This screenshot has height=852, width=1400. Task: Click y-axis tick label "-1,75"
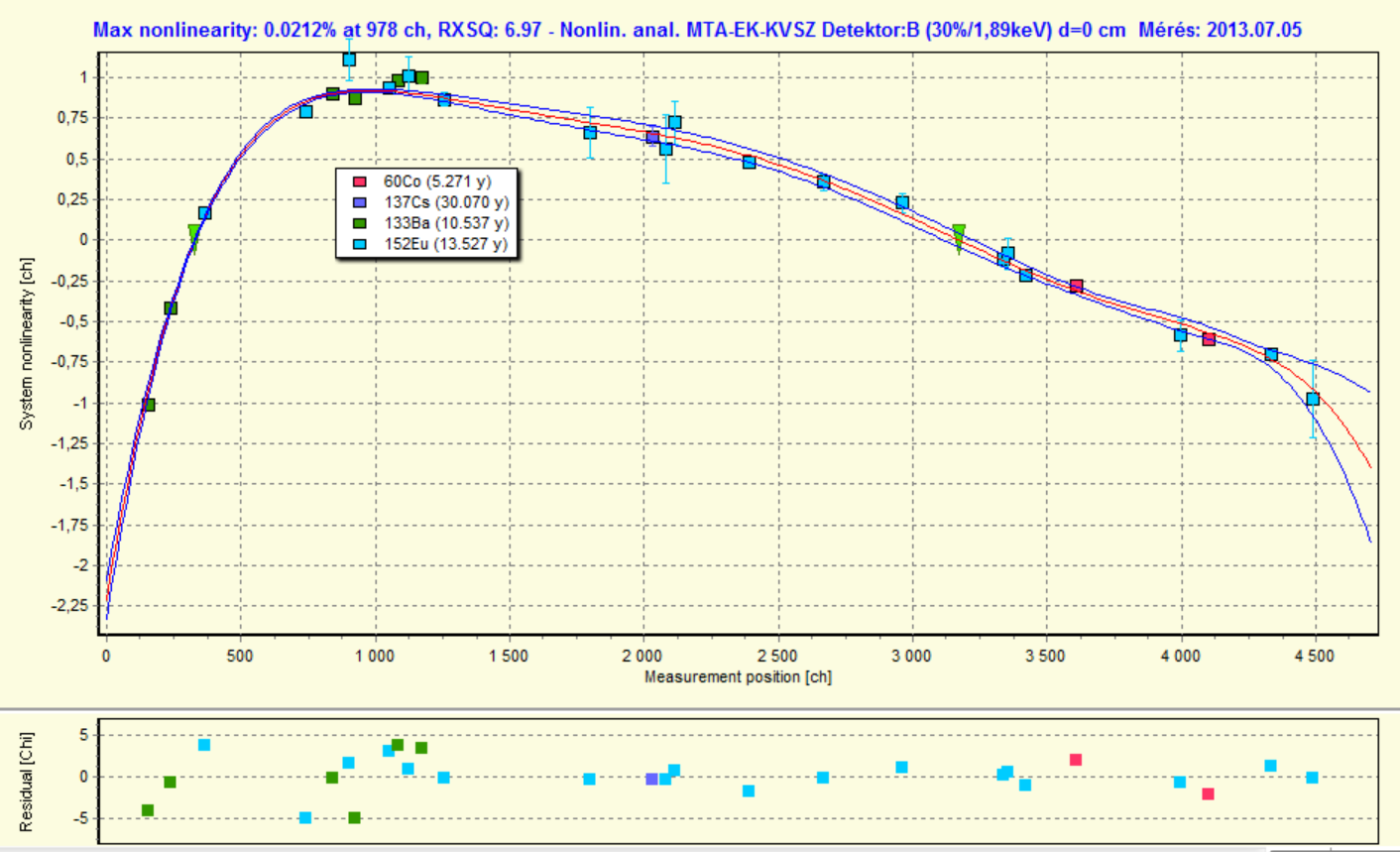click(69, 525)
